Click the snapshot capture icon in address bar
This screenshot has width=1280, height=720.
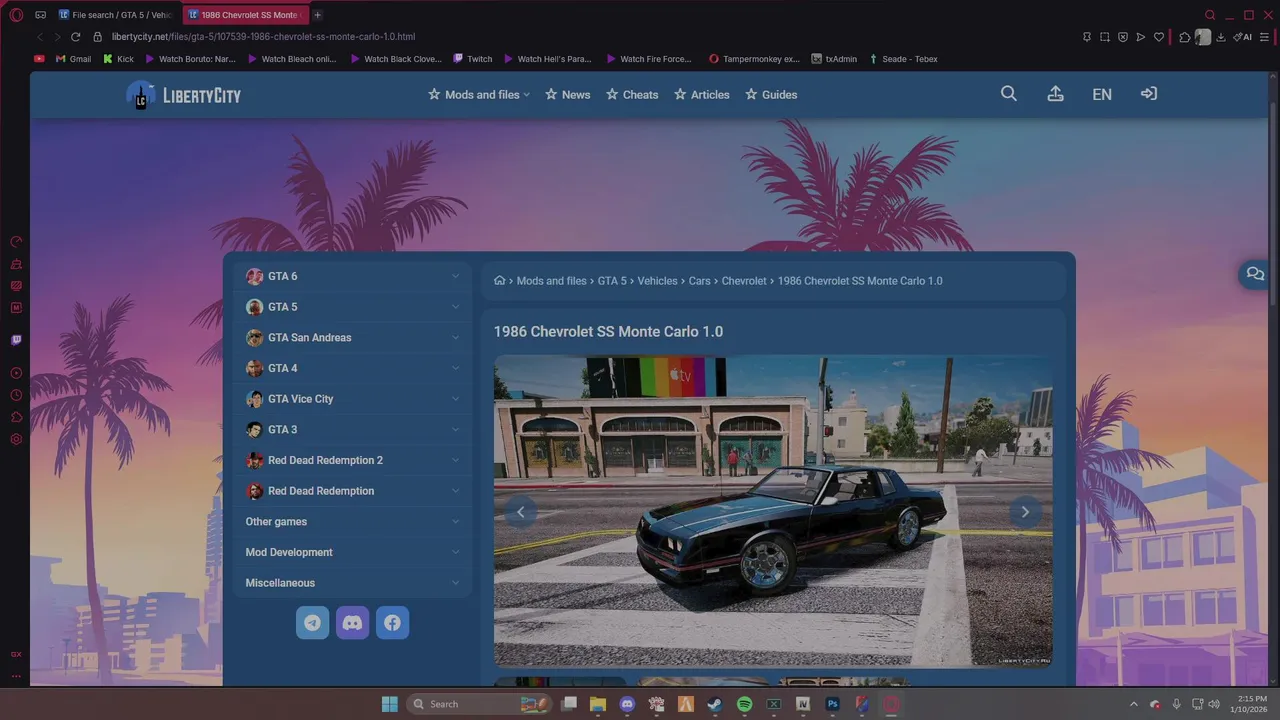[x=1105, y=37]
